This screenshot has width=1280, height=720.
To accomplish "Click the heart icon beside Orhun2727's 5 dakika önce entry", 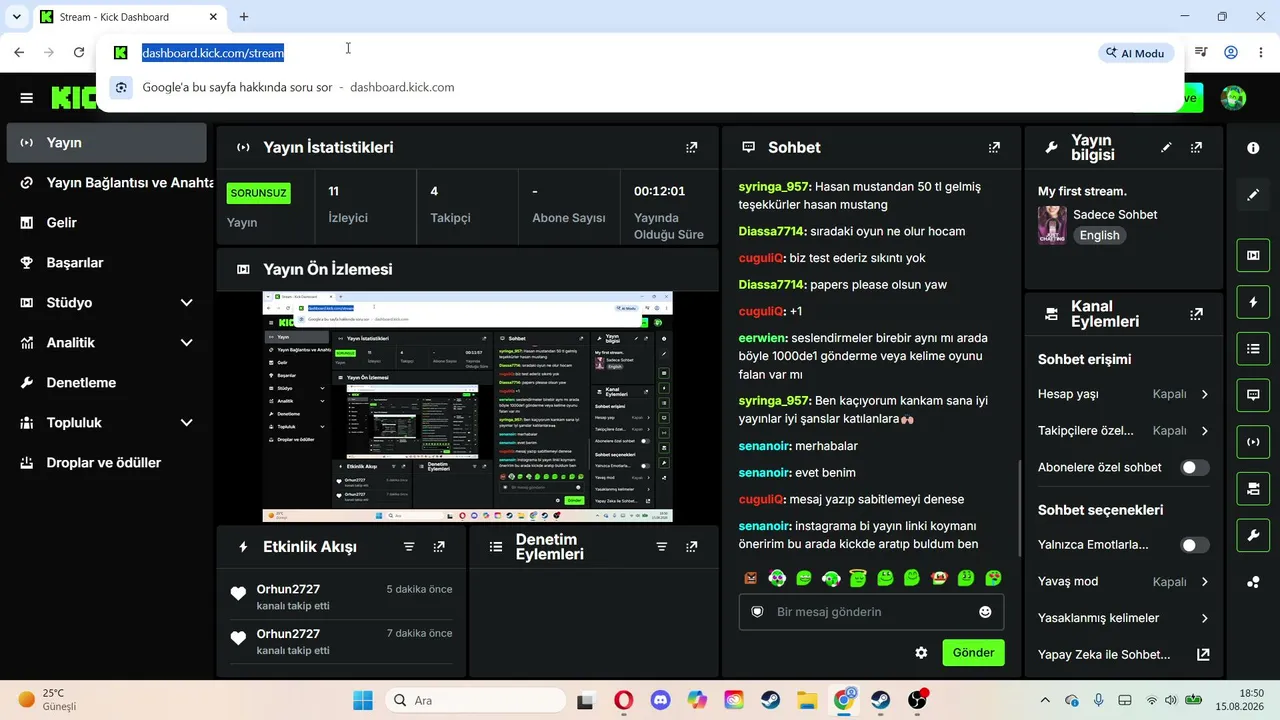I will (x=238, y=594).
